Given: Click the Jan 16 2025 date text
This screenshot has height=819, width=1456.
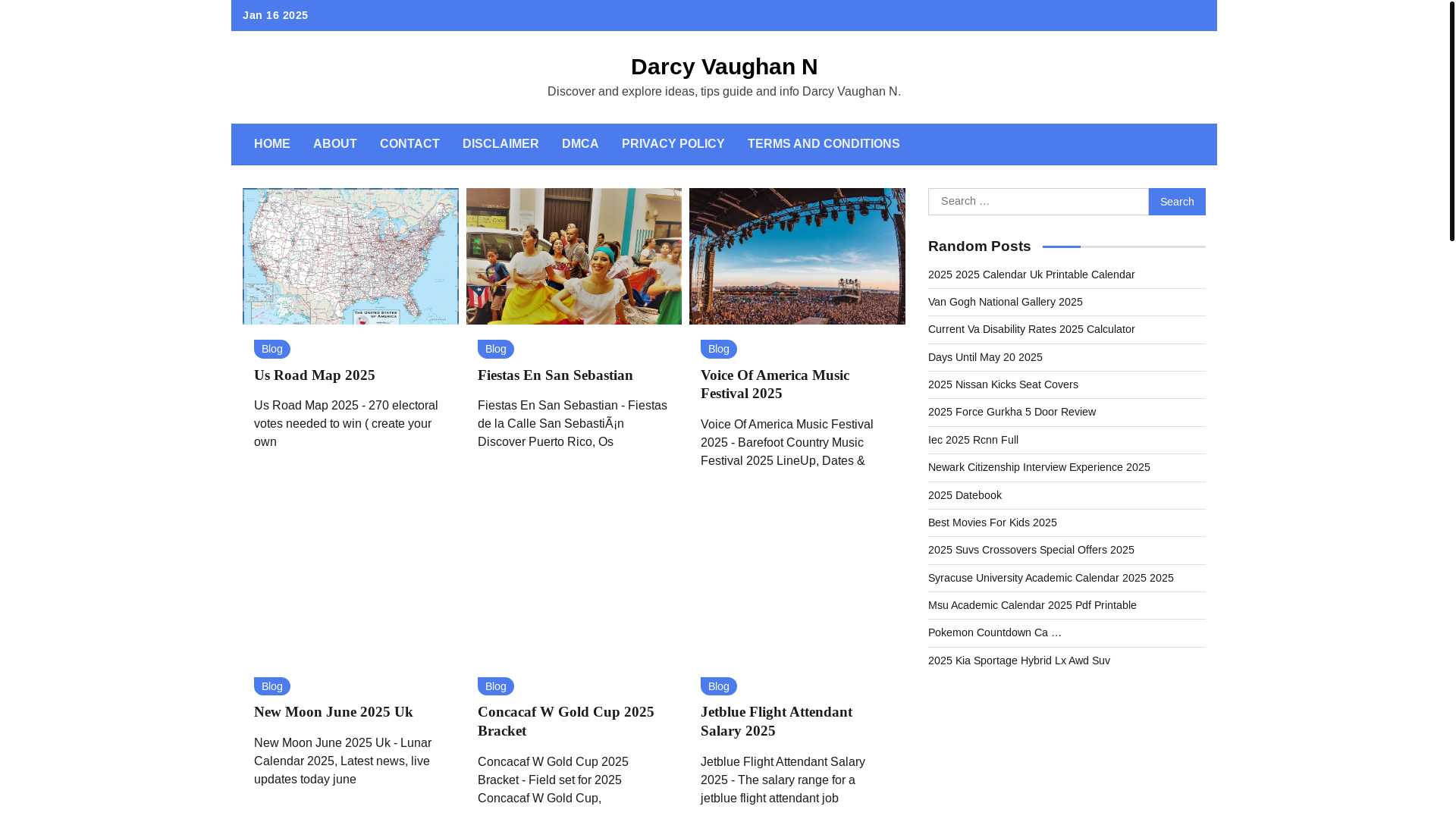Looking at the screenshot, I should click(x=275, y=15).
